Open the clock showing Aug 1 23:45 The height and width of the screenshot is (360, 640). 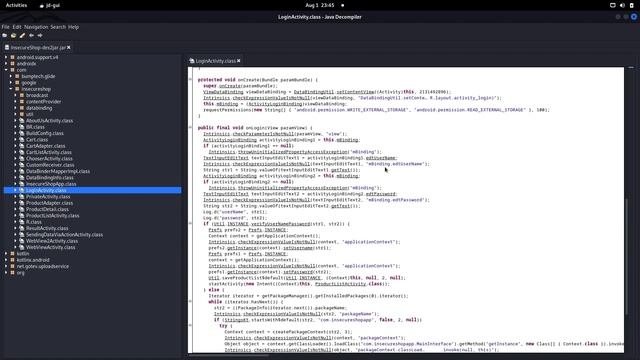320,5
